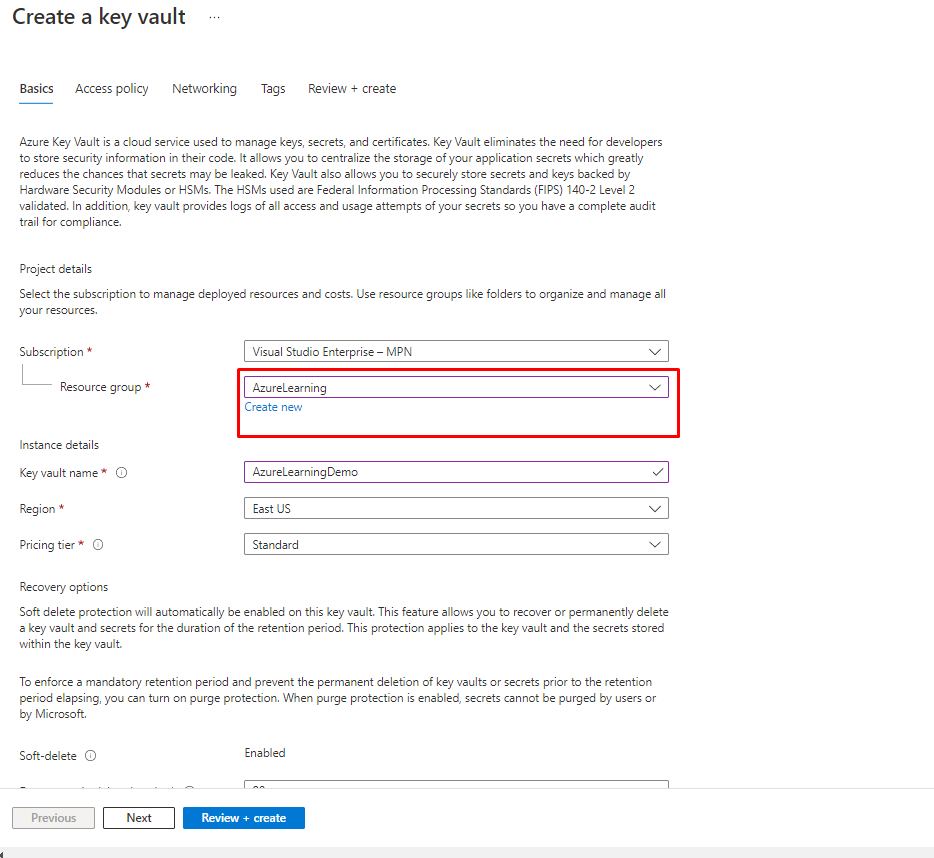Click the "Key vault name" field label

(58, 473)
